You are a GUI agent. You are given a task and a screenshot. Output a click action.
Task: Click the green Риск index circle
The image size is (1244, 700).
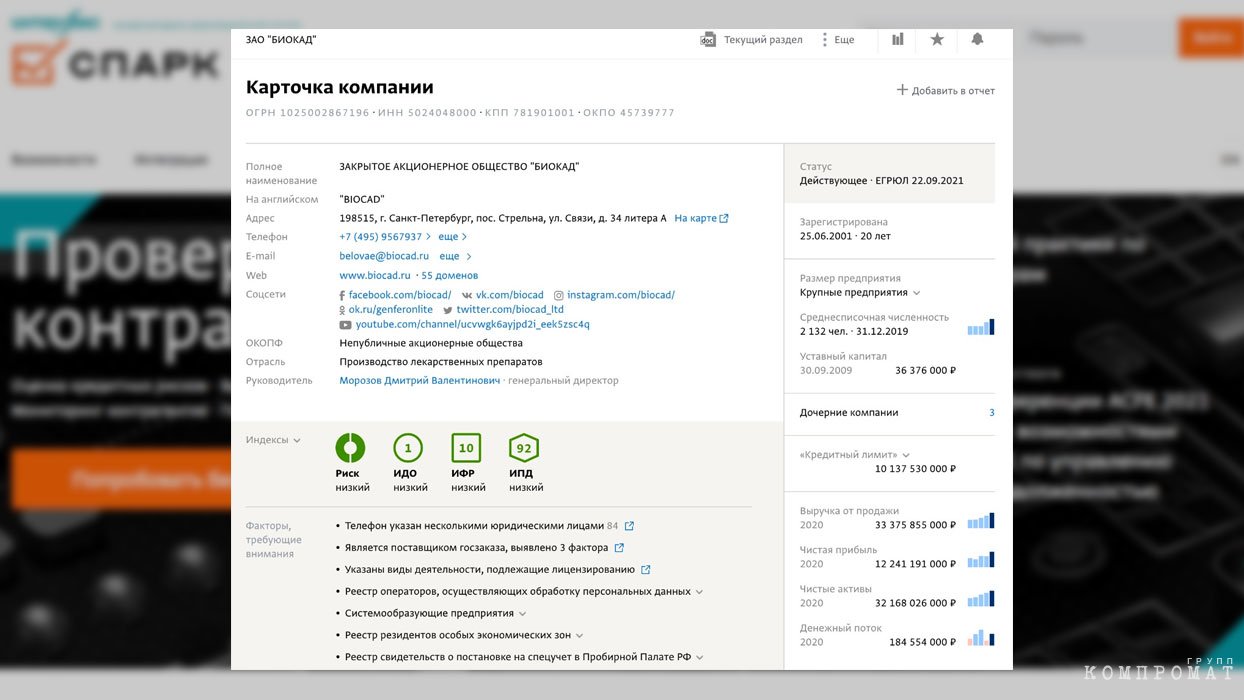pyautogui.click(x=350, y=448)
